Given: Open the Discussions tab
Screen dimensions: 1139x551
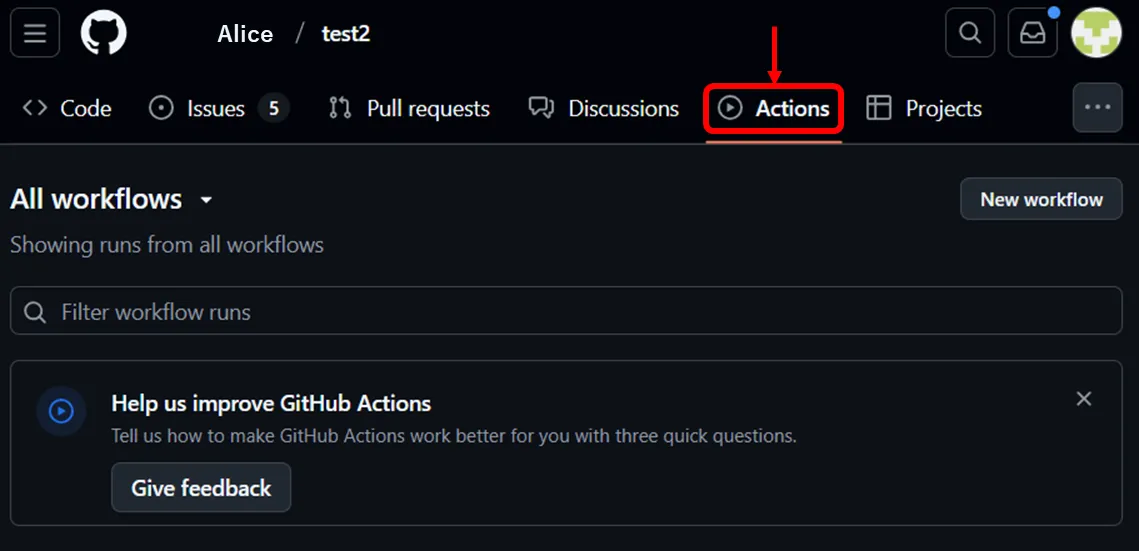Looking at the screenshot, I should pos(604,108).
